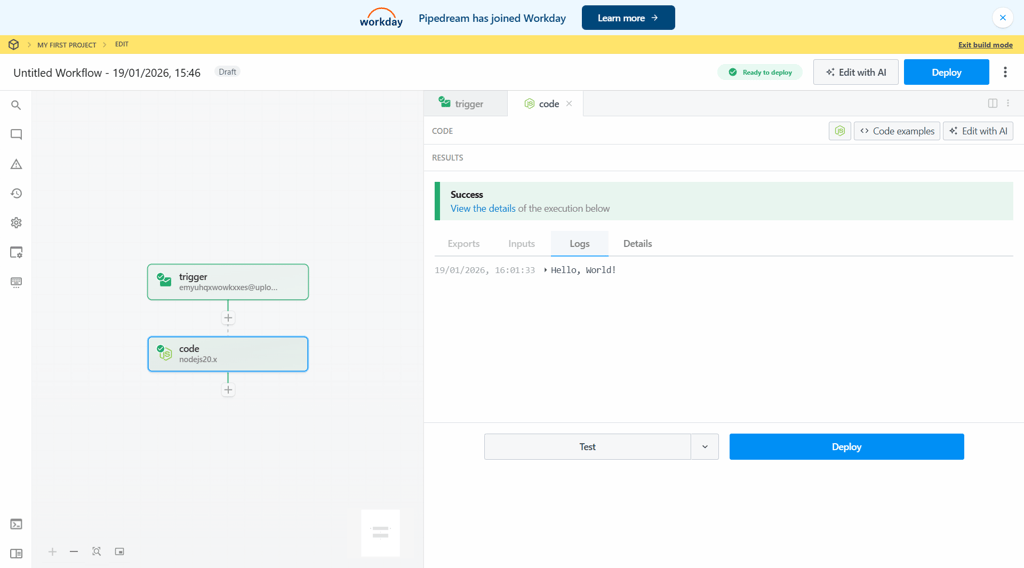Click the Success heading in results banner

(x=467, y=195)
